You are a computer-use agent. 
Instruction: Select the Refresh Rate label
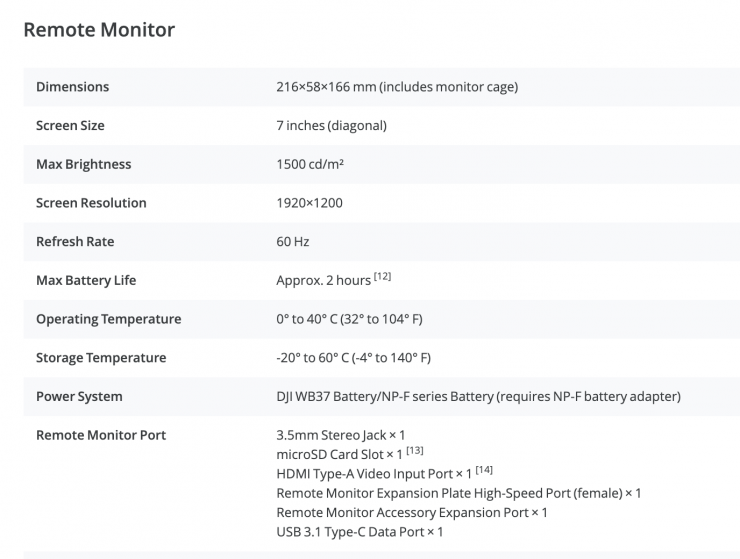[75, 242]
